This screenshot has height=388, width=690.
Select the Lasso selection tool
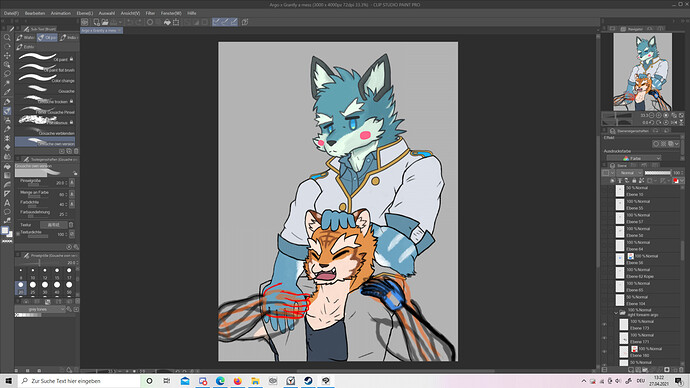(7, 74)
